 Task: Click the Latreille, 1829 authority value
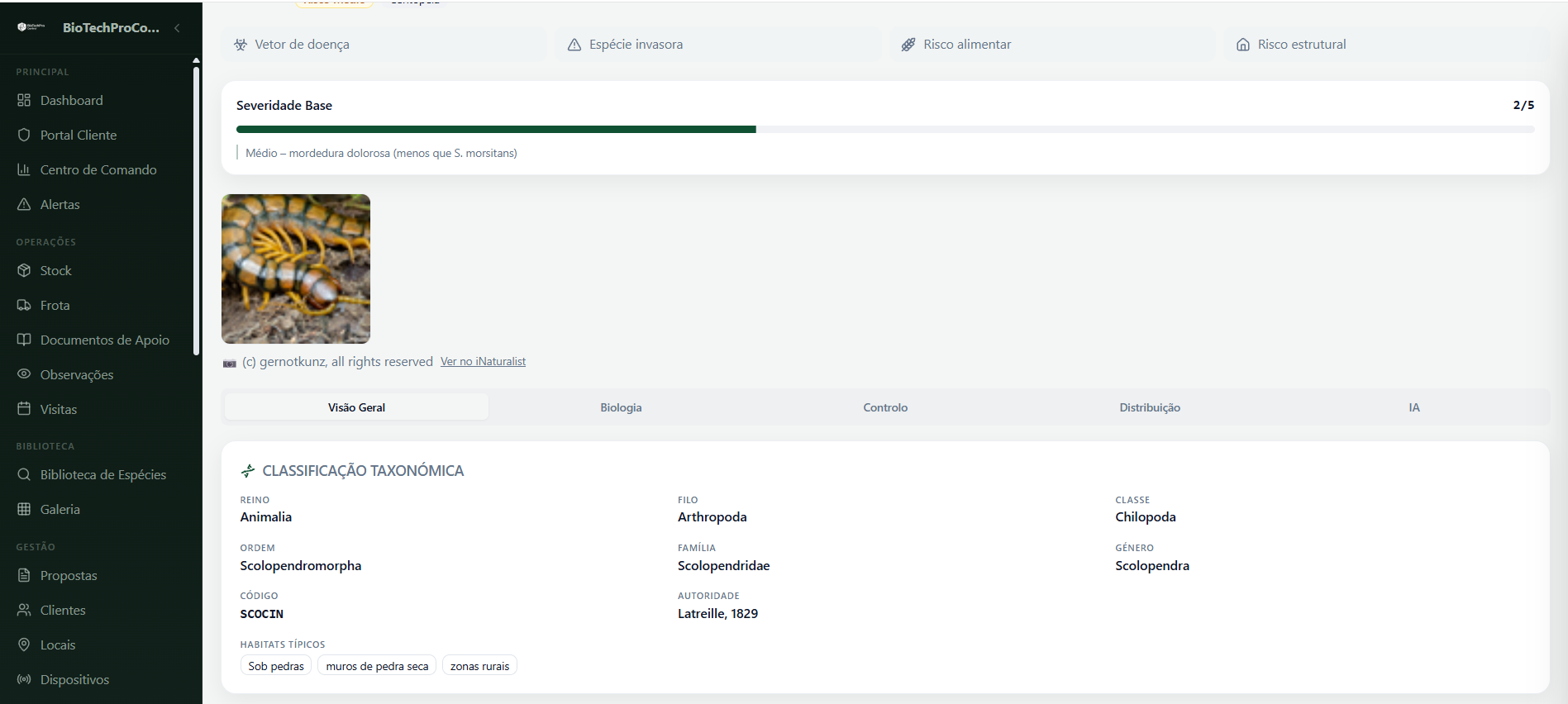(717, 614)
